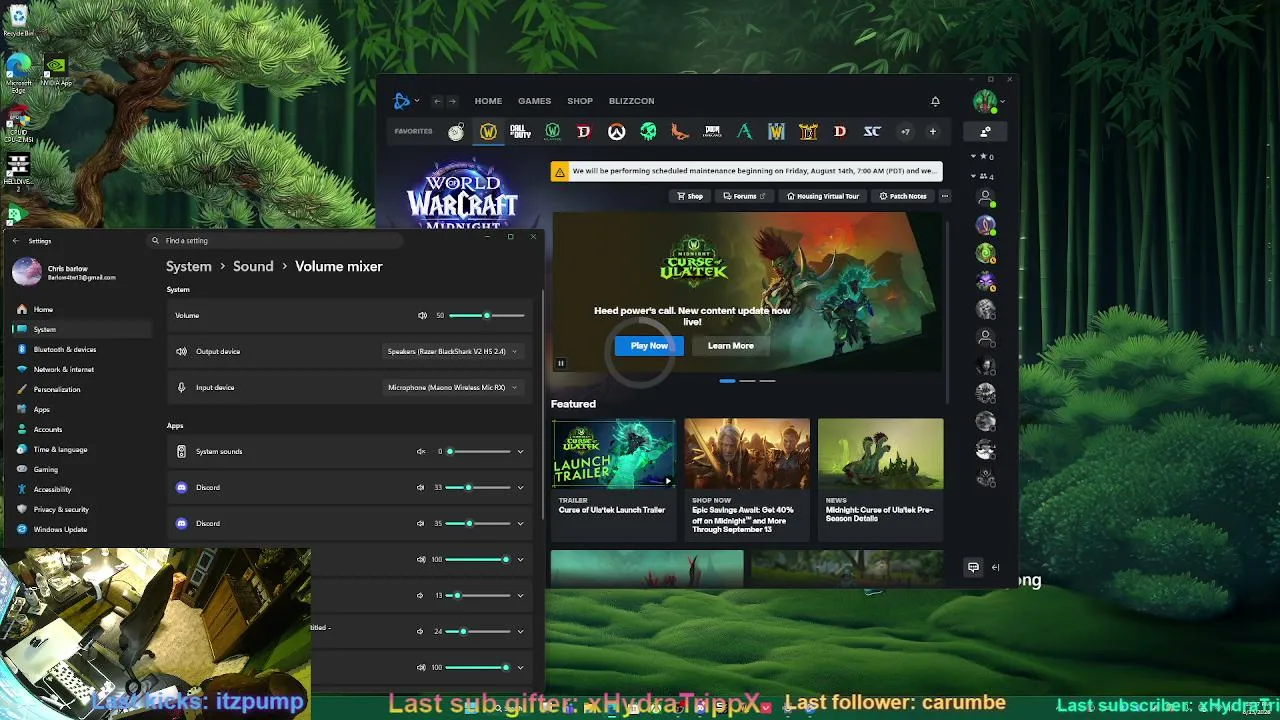This screenshot has height=720, width=1280.
Task: Open the BLIZZCON tab in Battle.net
Action: tap(631, 101)
